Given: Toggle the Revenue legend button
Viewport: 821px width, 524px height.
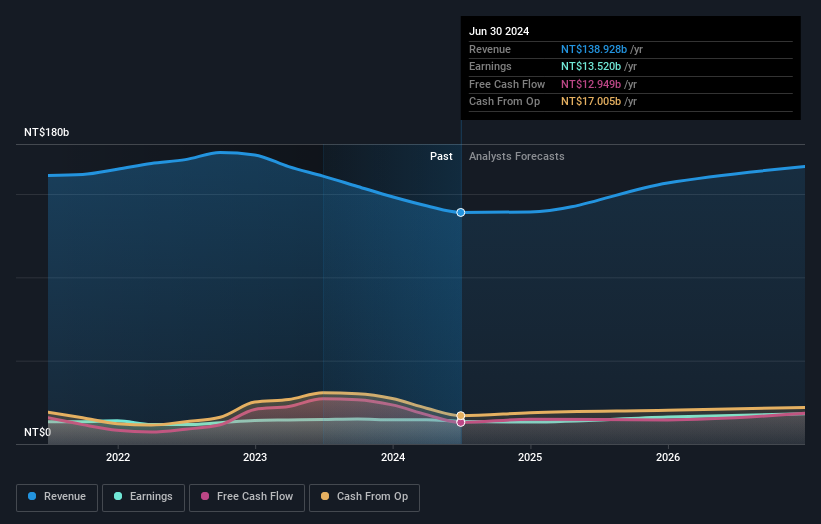Looking at the screenshot, I should [x=57, y=497].
